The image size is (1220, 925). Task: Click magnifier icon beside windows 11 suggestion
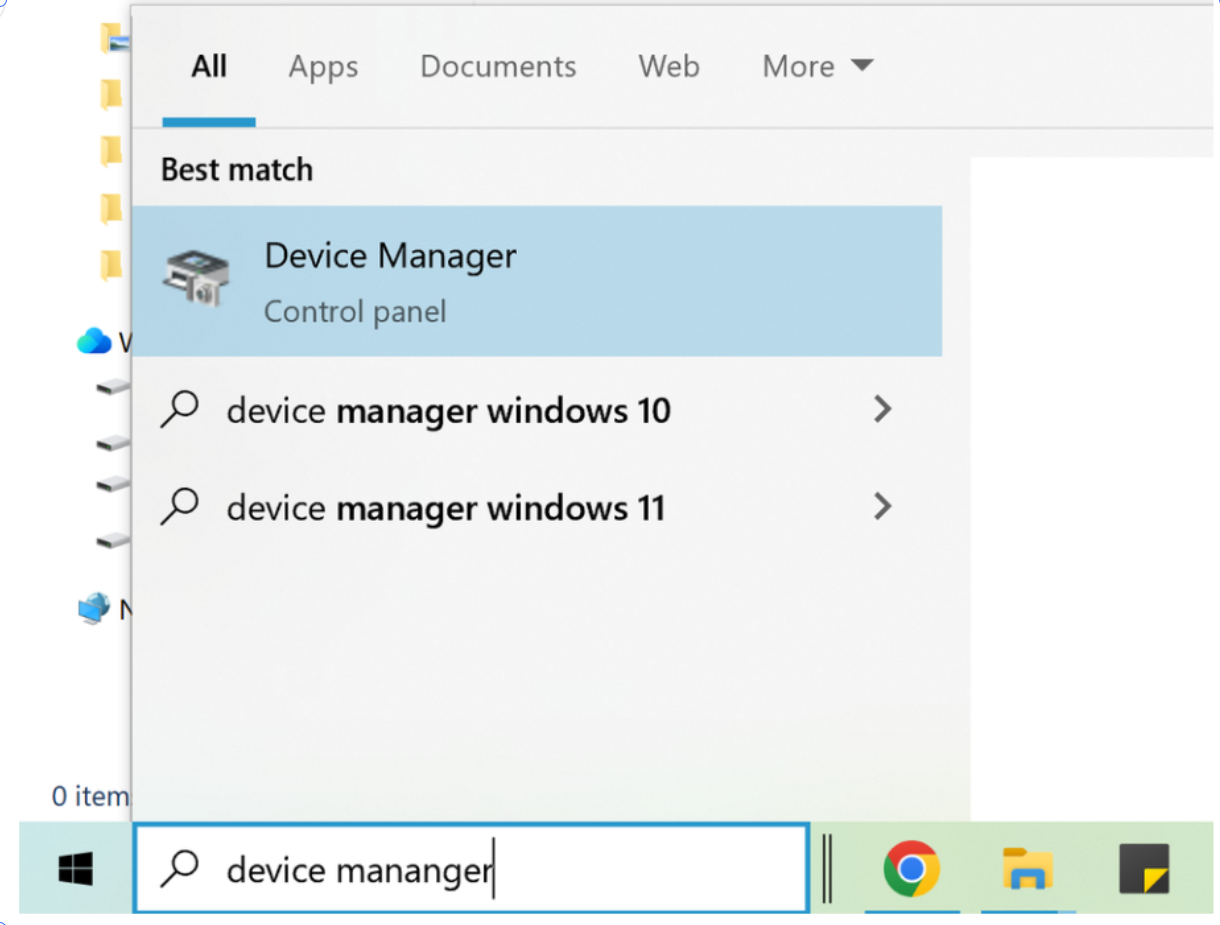coord(180,507)
